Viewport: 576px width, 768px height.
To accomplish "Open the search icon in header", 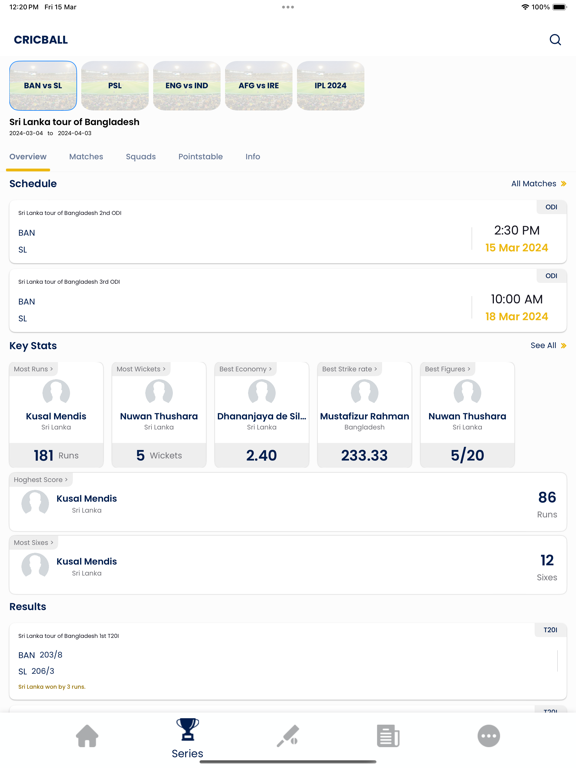I will click(555, 40).
